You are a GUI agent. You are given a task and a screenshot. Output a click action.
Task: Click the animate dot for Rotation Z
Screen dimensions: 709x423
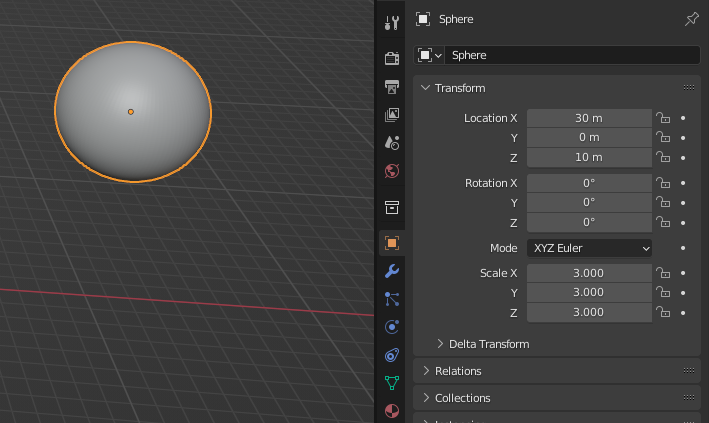click(683, 223)
